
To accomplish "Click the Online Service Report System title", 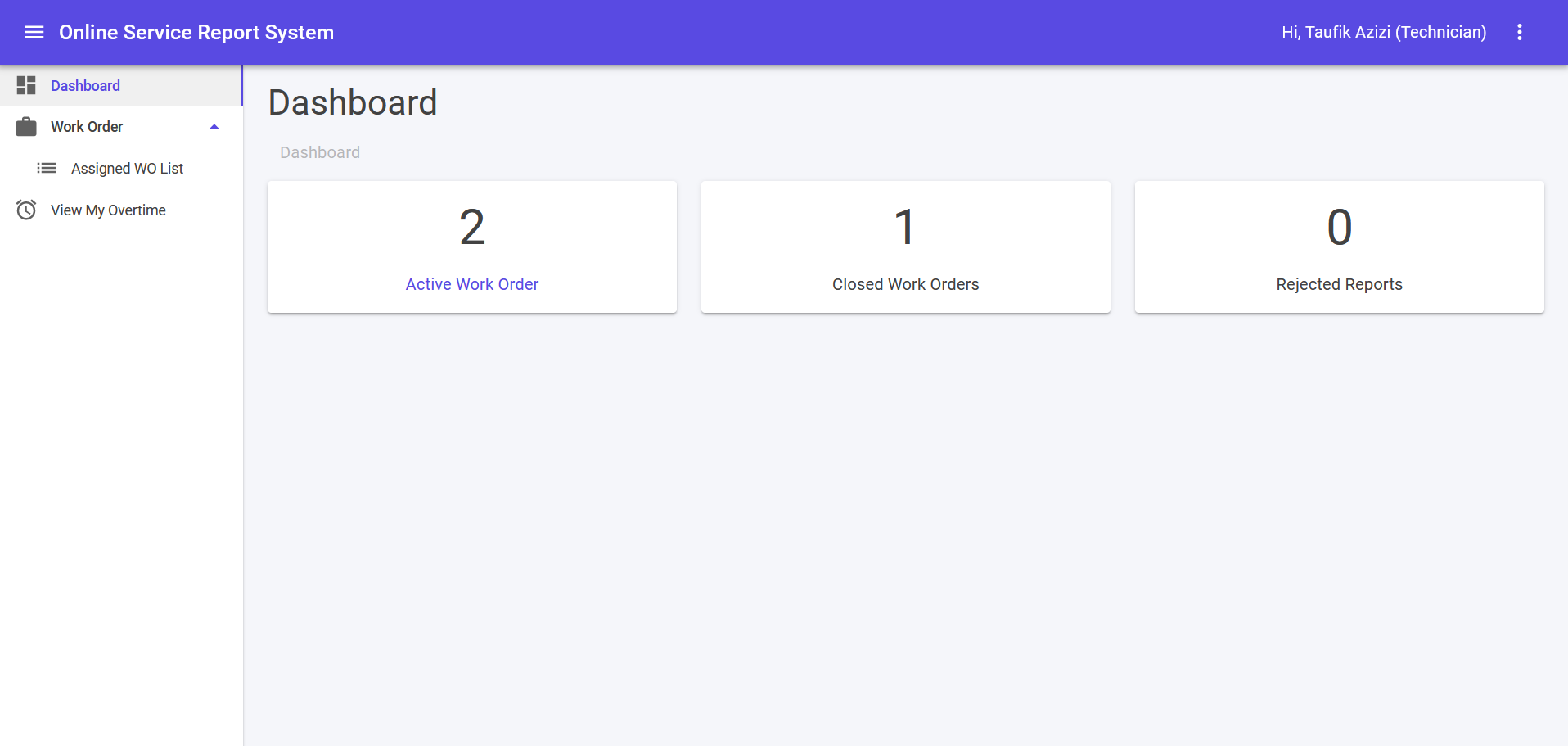I will click(x=196, y=32).
